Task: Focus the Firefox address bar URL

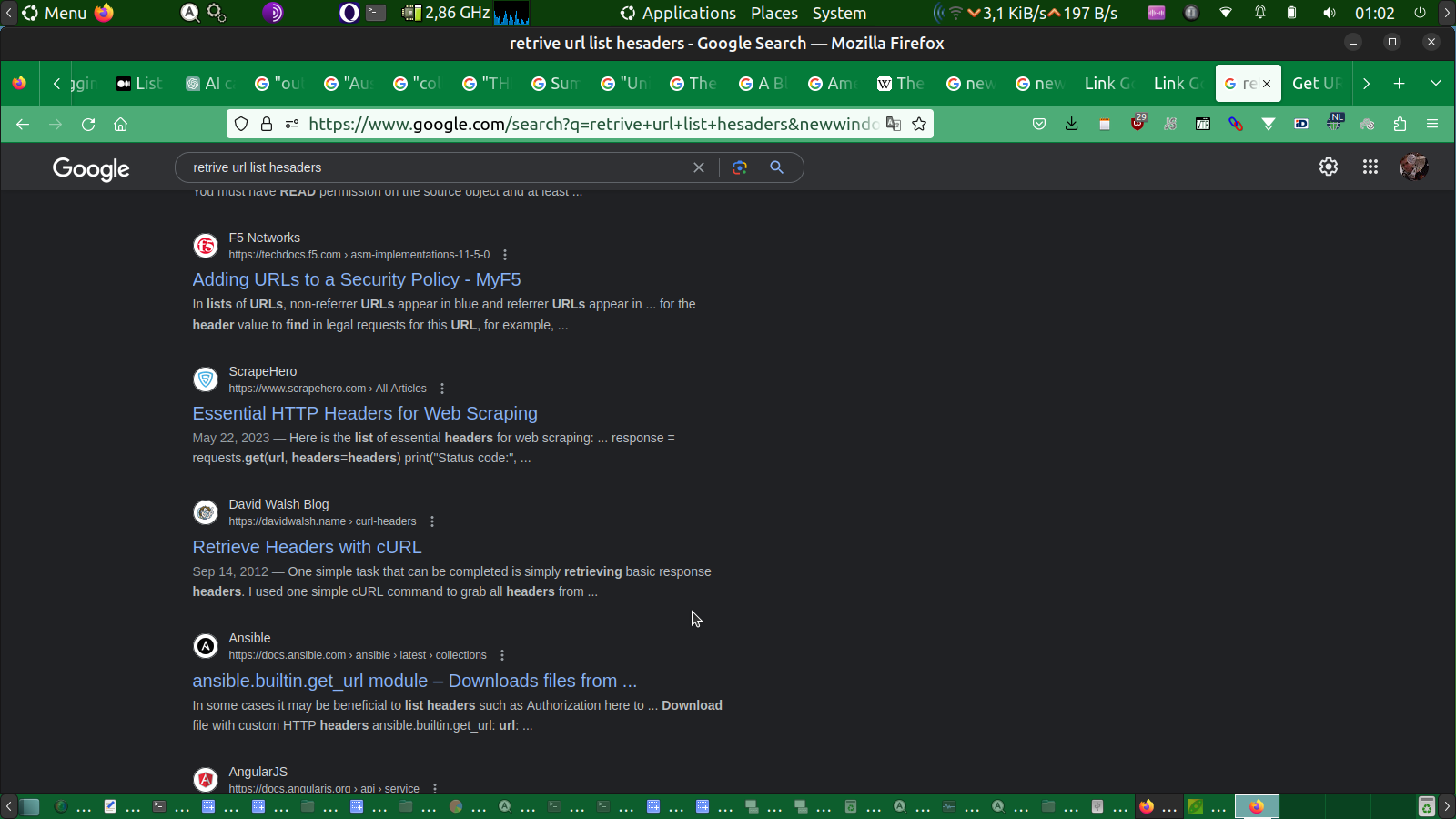Action: (591, 124)
